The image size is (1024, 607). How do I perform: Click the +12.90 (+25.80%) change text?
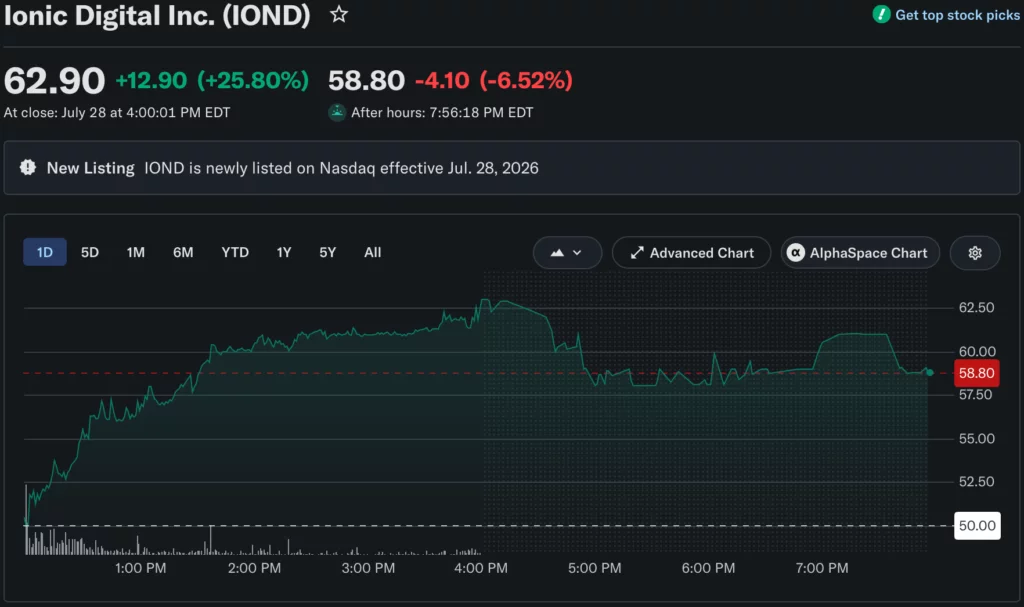coord(212,80)
